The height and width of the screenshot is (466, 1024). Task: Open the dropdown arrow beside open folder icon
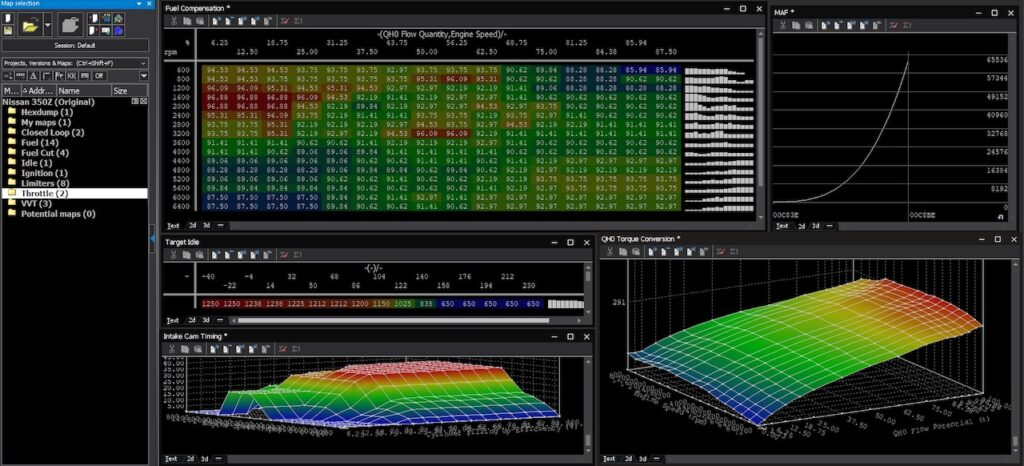(x=49, y=25)
